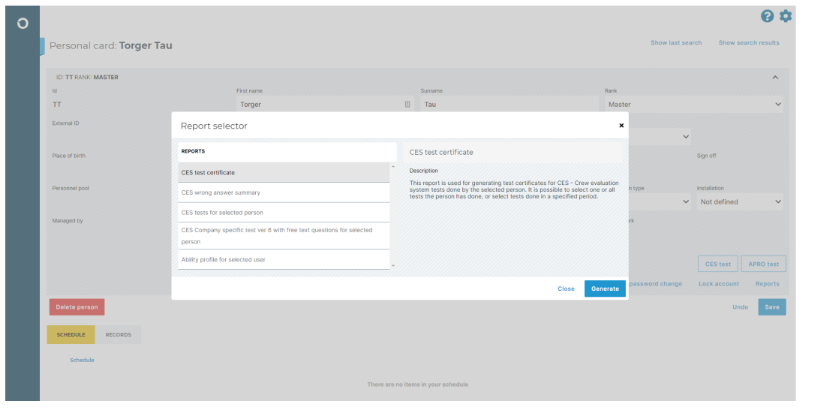
Task: Open the Show last search link
Action: tap(676, 43)
